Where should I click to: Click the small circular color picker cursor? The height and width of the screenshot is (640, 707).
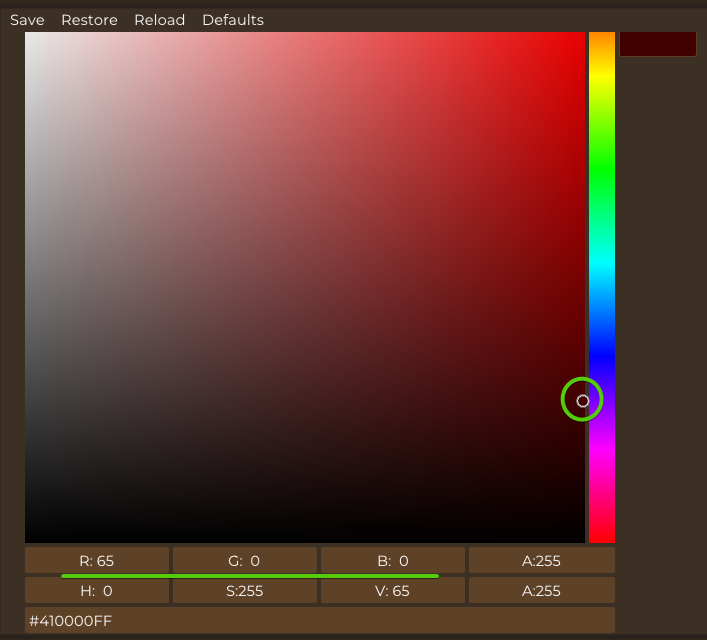583,401
